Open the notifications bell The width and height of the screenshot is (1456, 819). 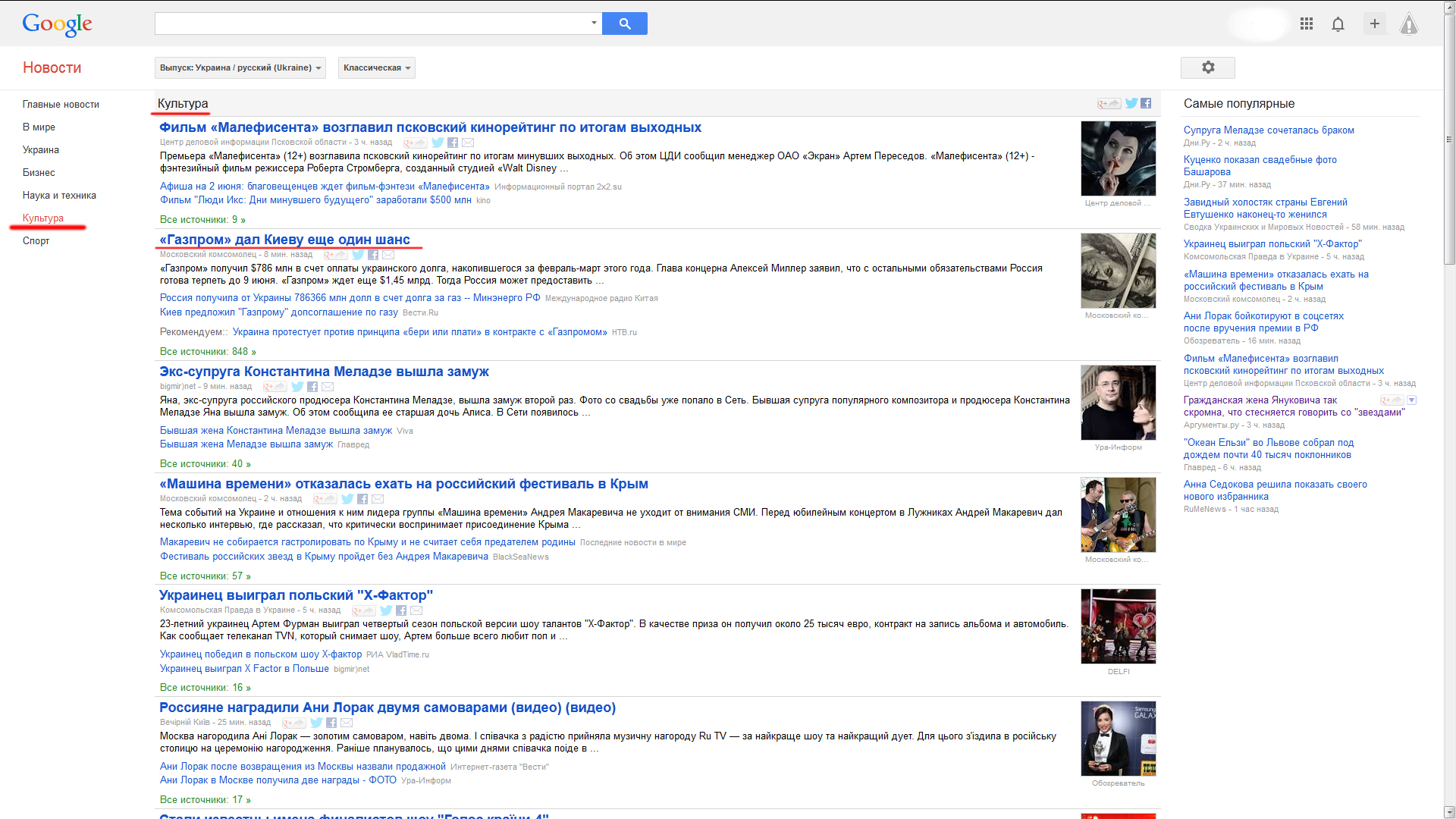point(1338,24)
